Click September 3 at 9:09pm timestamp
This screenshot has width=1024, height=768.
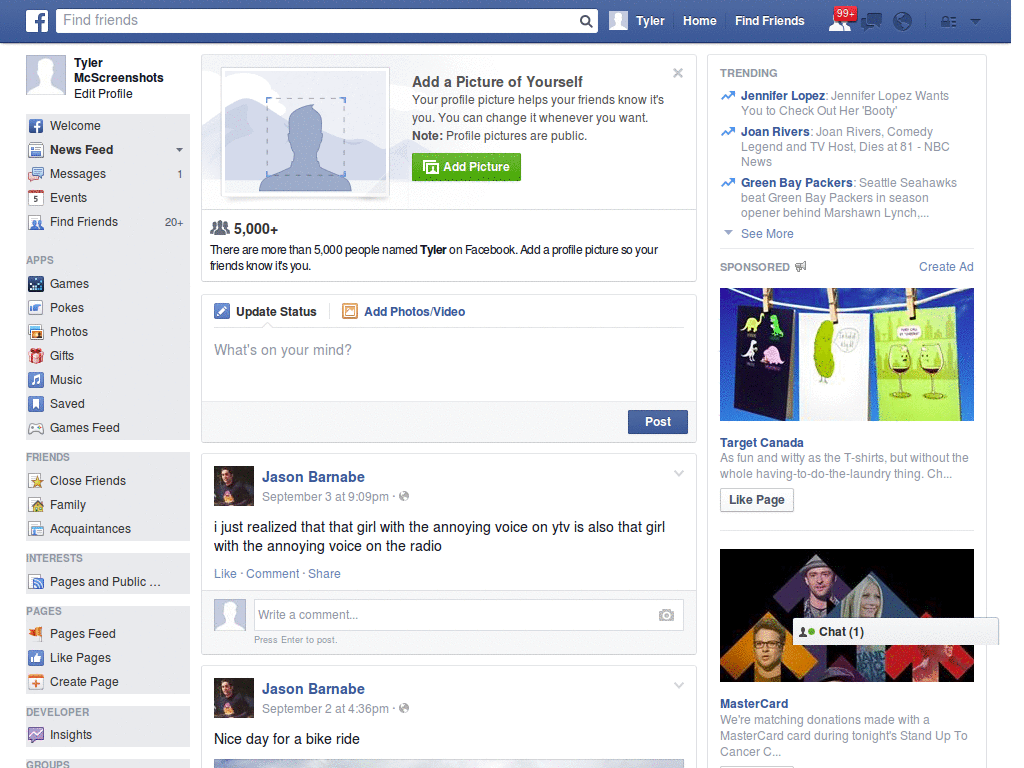coord(325,497)
